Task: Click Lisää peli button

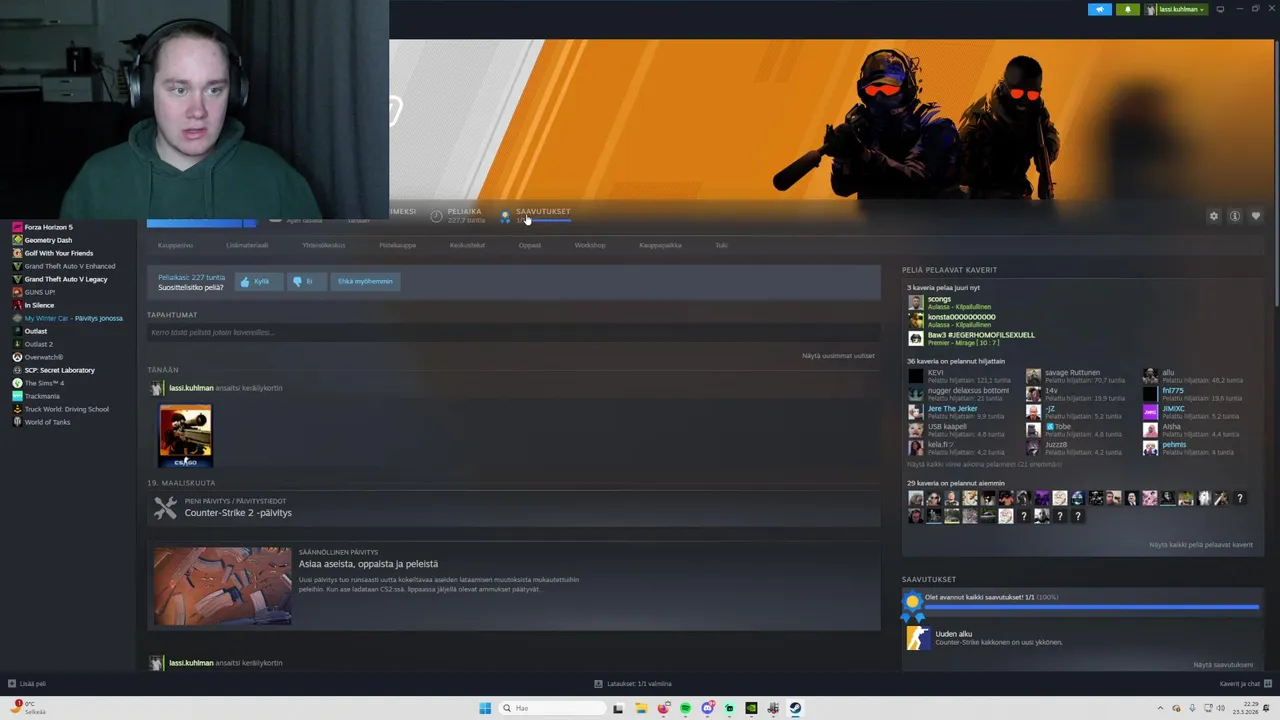Action: point(27,684)
